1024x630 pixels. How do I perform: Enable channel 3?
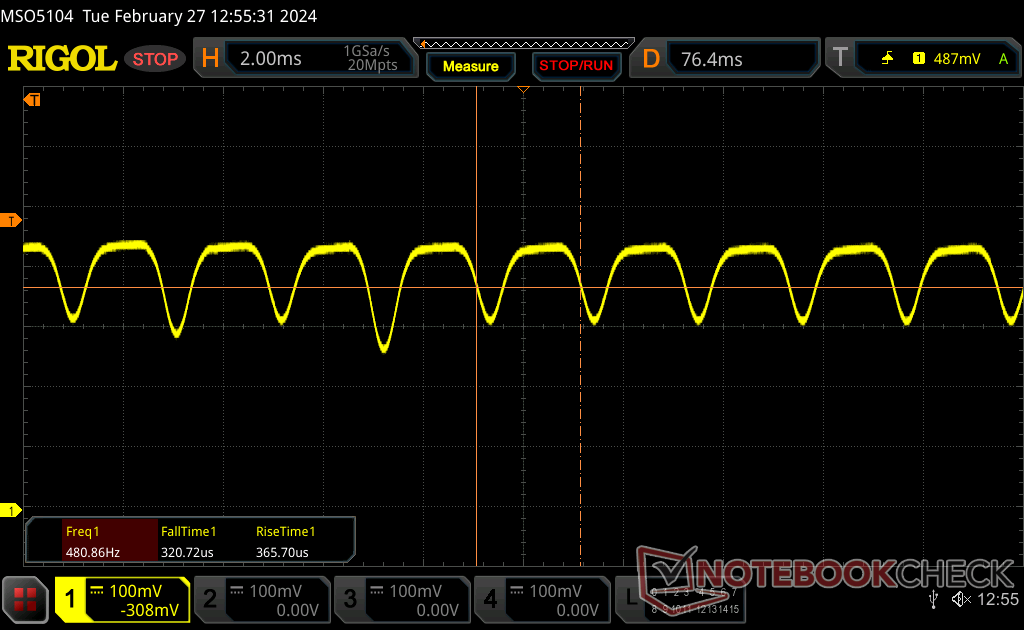(402, 600)
